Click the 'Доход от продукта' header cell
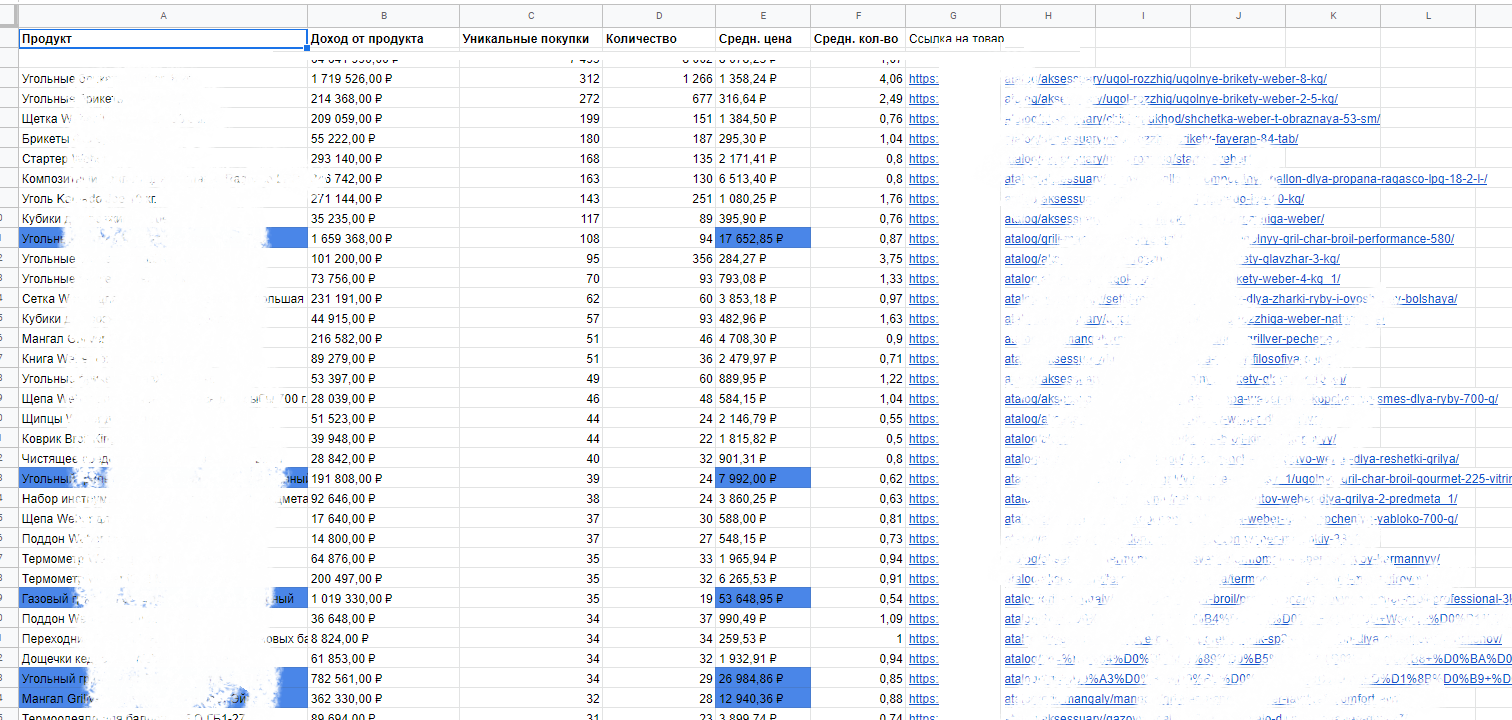Viewport: 1512px width, 720px height. tap(383, 39)
